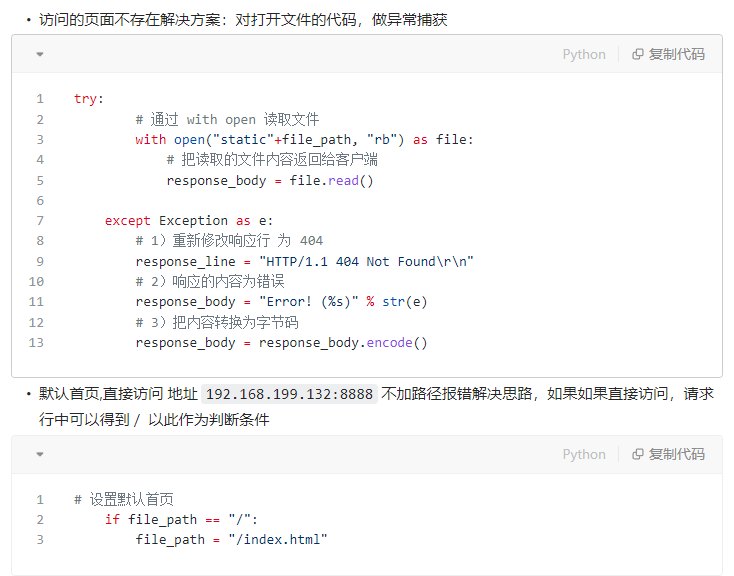This screenshot has width=734, height=576.
Task: Click the copy icon in the second code block
Action: coord(638,454)
